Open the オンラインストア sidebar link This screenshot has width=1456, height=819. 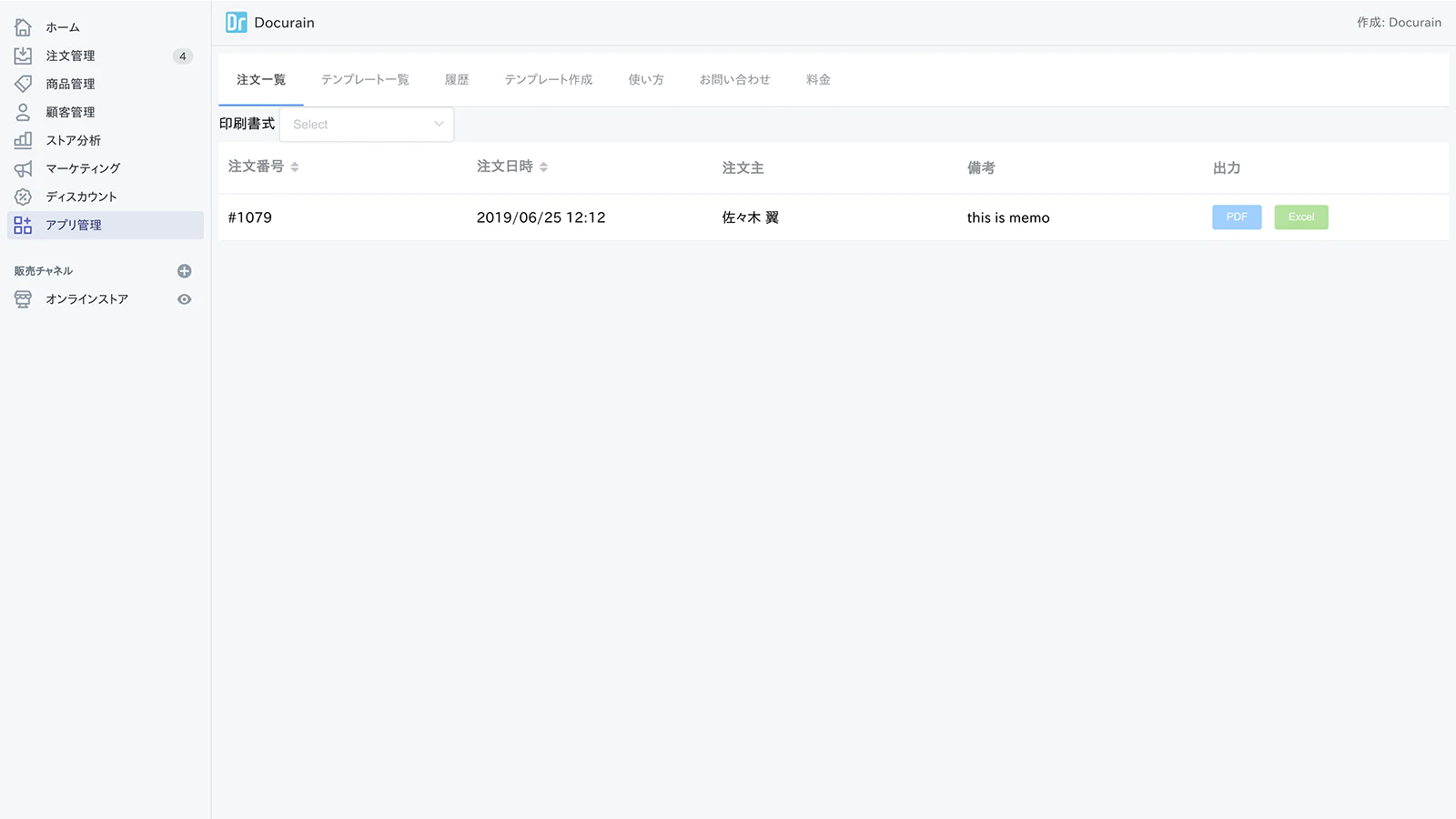coord(87,299)
